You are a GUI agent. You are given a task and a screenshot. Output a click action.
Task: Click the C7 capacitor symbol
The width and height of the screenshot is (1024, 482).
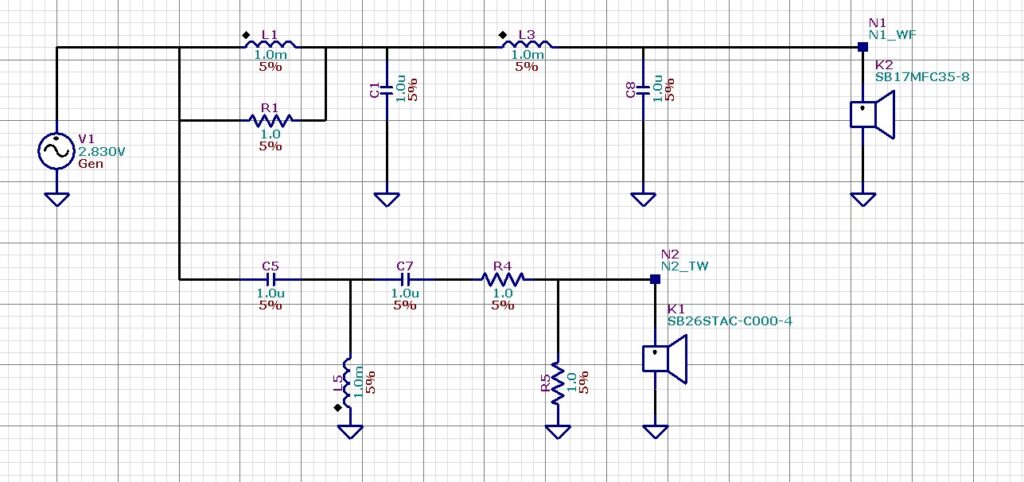click(x=405, y=280)
